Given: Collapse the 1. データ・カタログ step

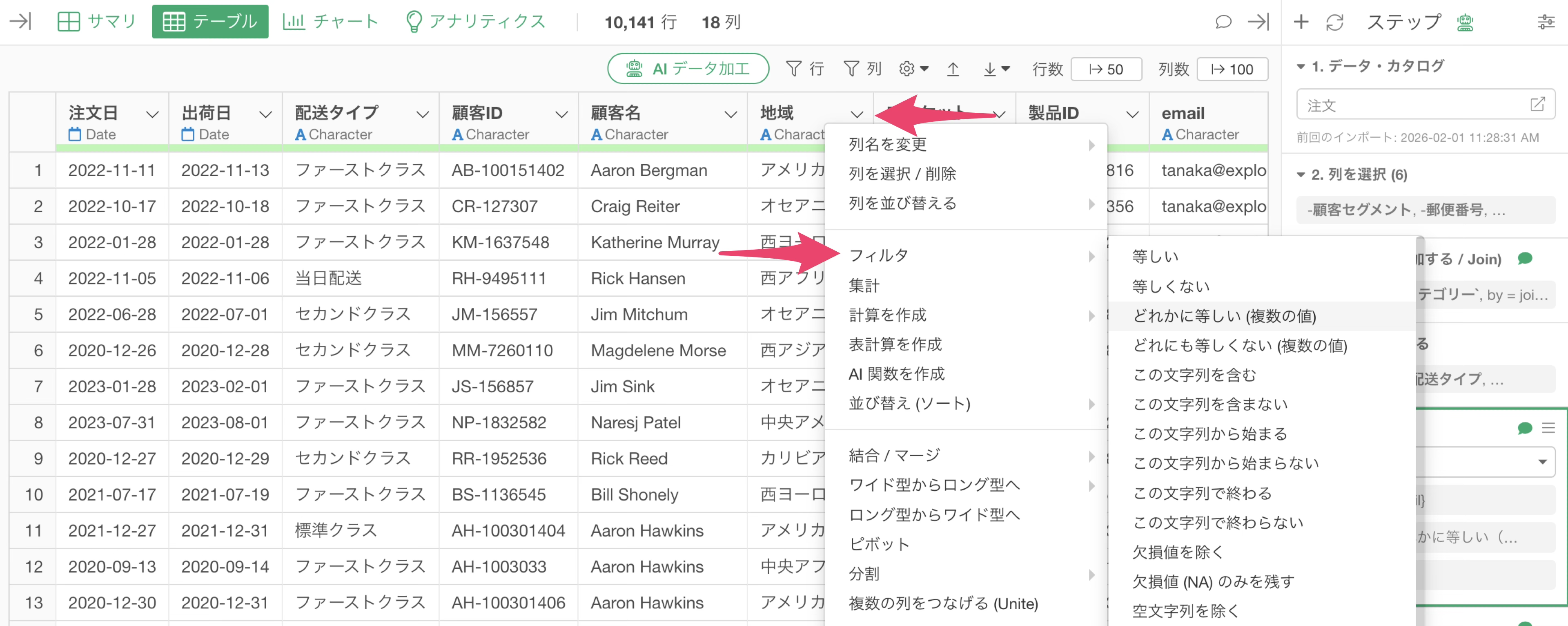Looking at the screenshot, I should tap(1301, 66).
